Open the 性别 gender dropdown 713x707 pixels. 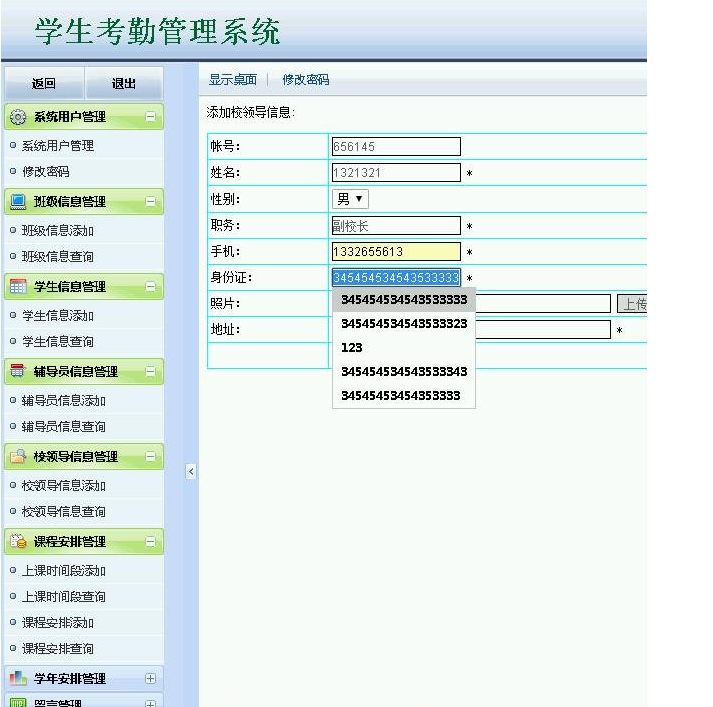click(x=350, y=199)
